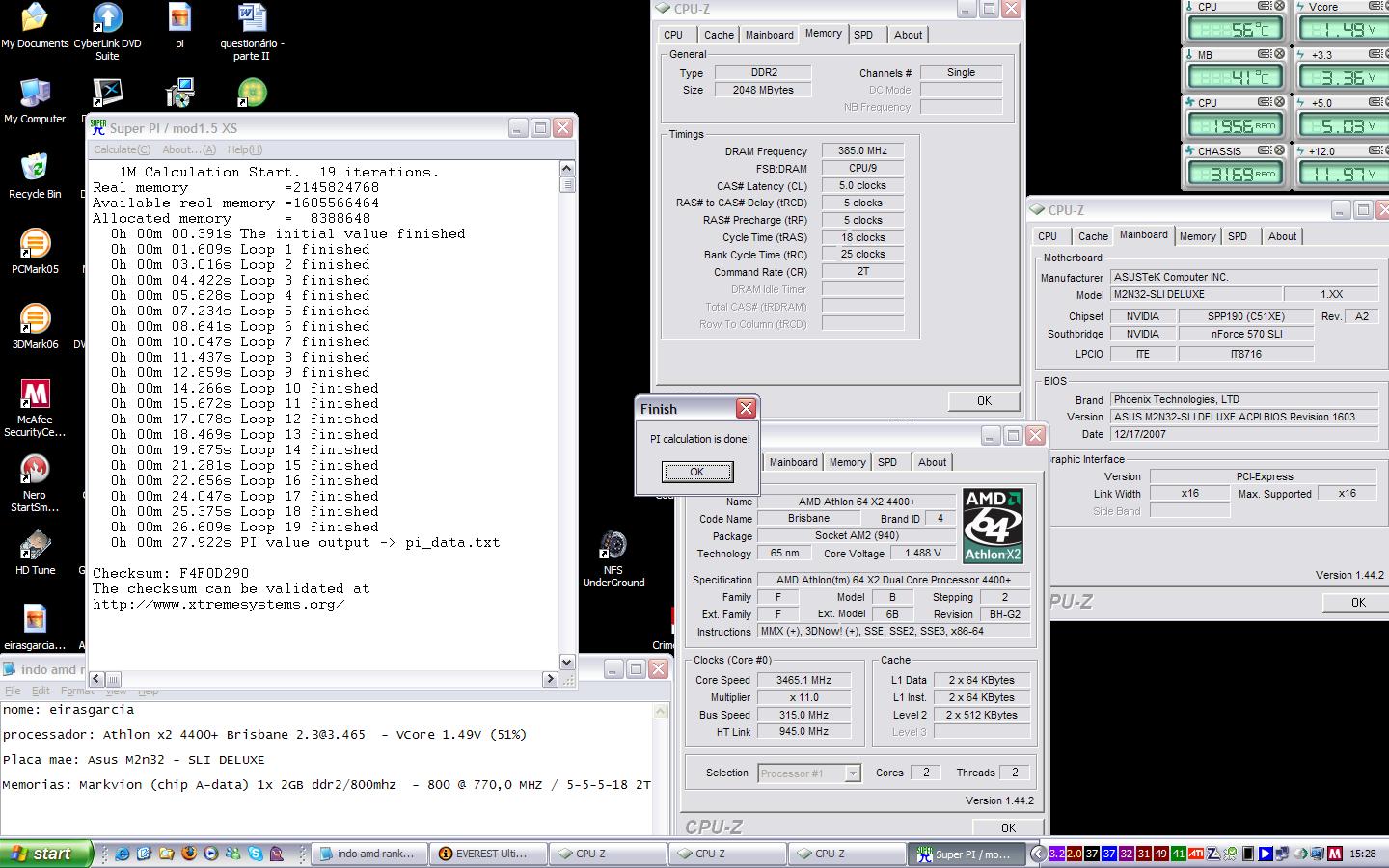Click the Checksum F4F0D290 line in Super PI
Viewport: 1389px width, 868px height.
[171, 573]
